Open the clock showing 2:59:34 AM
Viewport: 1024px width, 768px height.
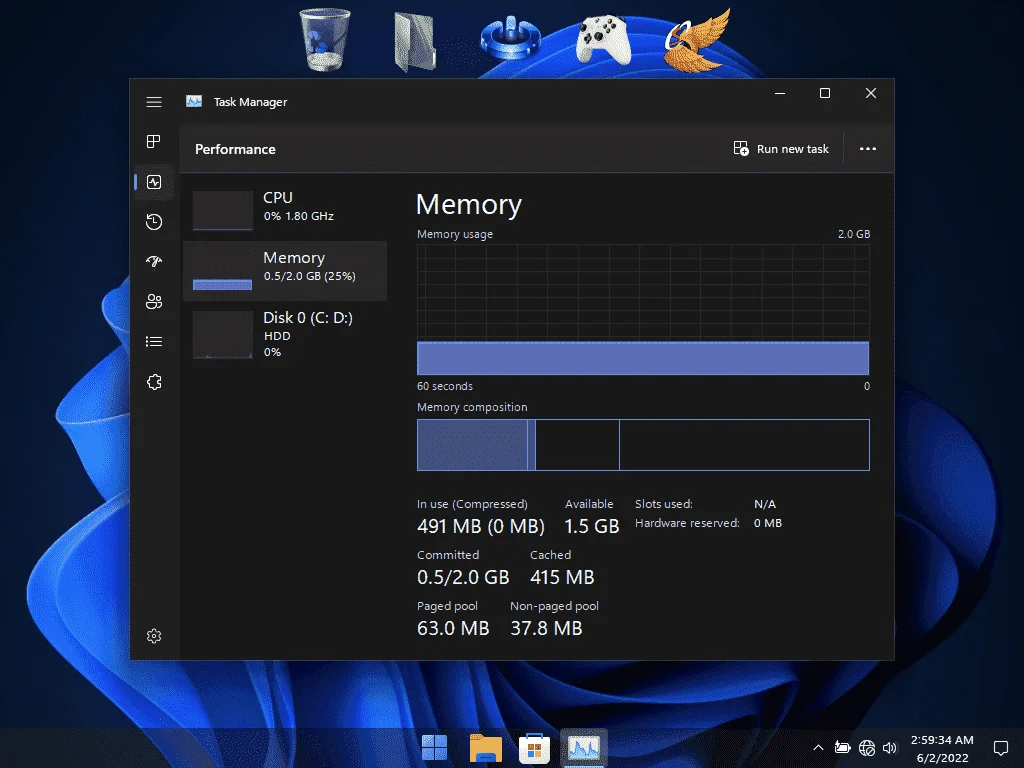point(942,748)
